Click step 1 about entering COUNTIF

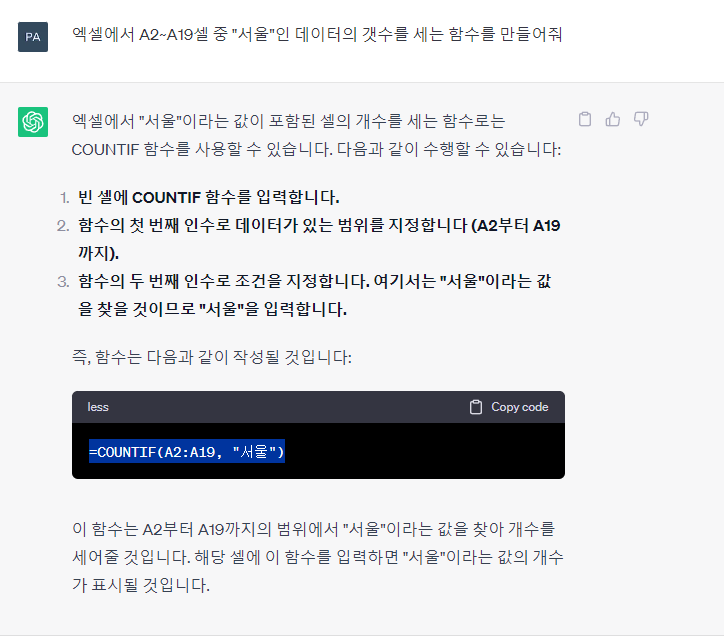[x=209, y=198]
